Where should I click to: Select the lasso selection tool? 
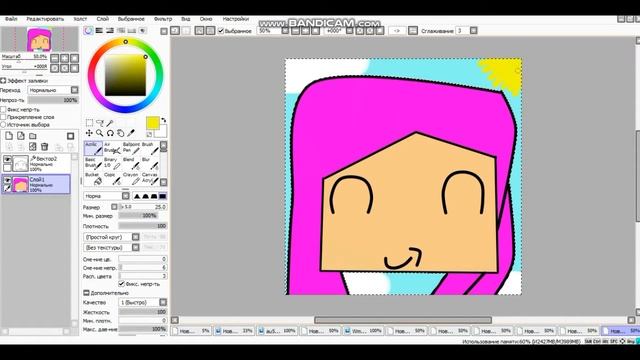100,122
